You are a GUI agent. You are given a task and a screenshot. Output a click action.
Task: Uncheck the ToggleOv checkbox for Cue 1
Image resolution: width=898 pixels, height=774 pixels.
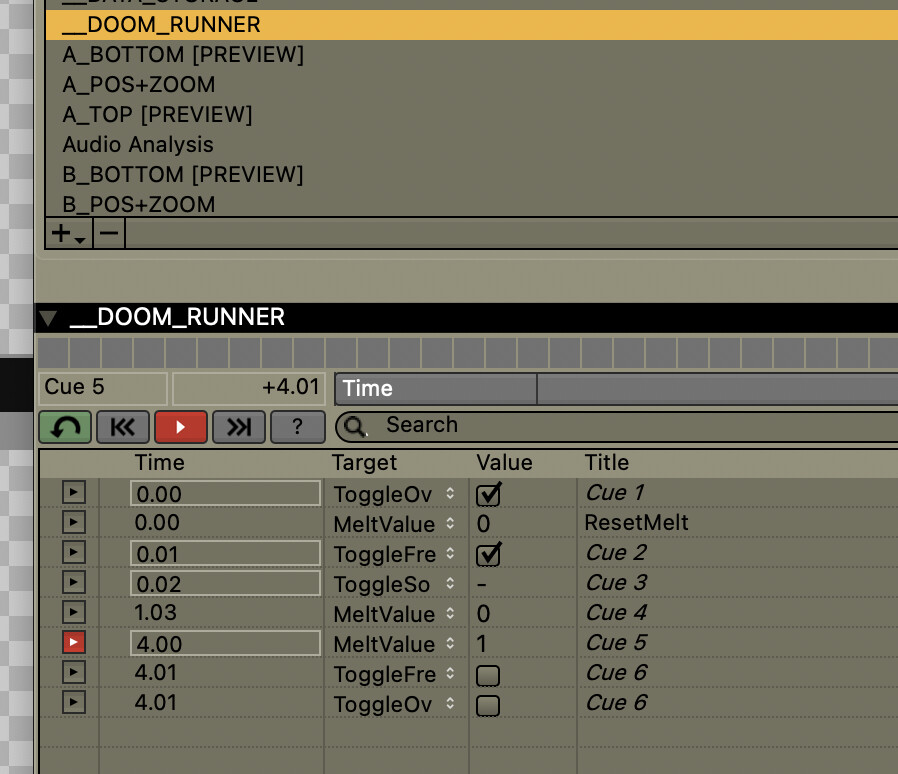pyautogui.click(x=489, y=494)
